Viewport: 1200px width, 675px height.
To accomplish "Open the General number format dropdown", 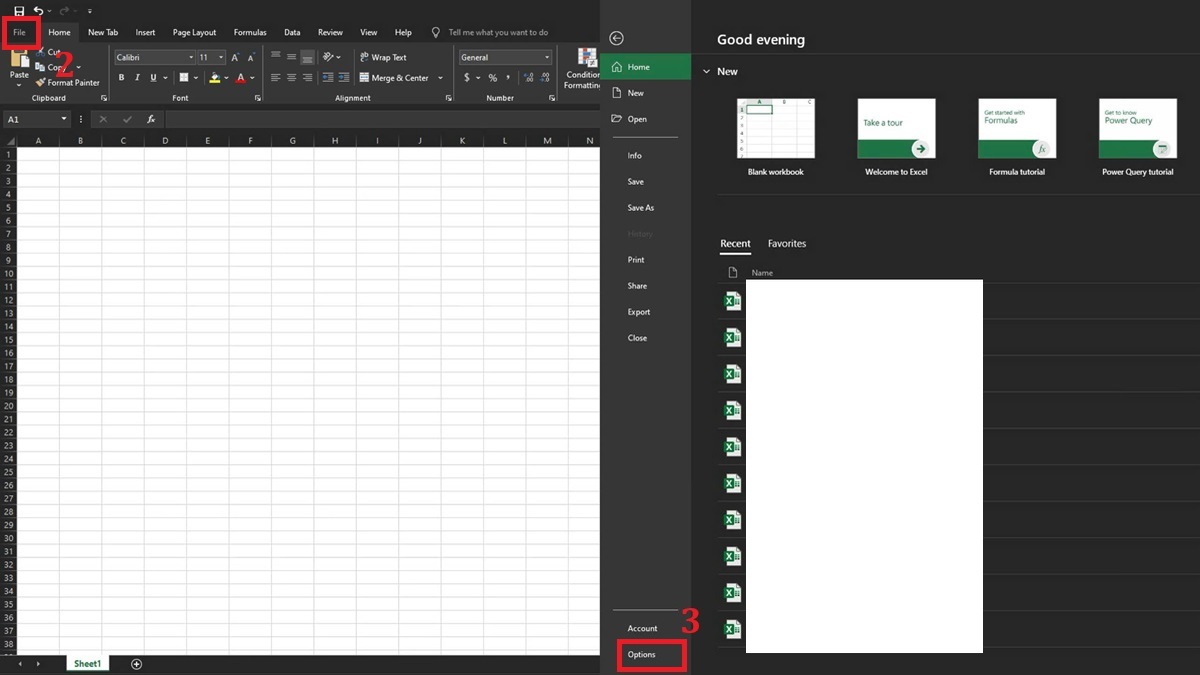I will 545,57.
